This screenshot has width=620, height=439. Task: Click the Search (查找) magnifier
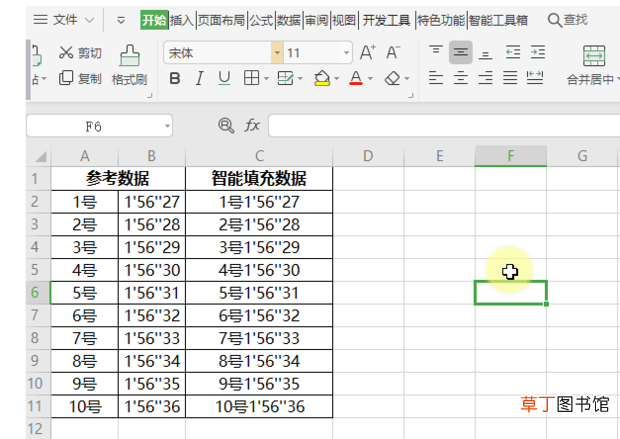coord(555,20)
